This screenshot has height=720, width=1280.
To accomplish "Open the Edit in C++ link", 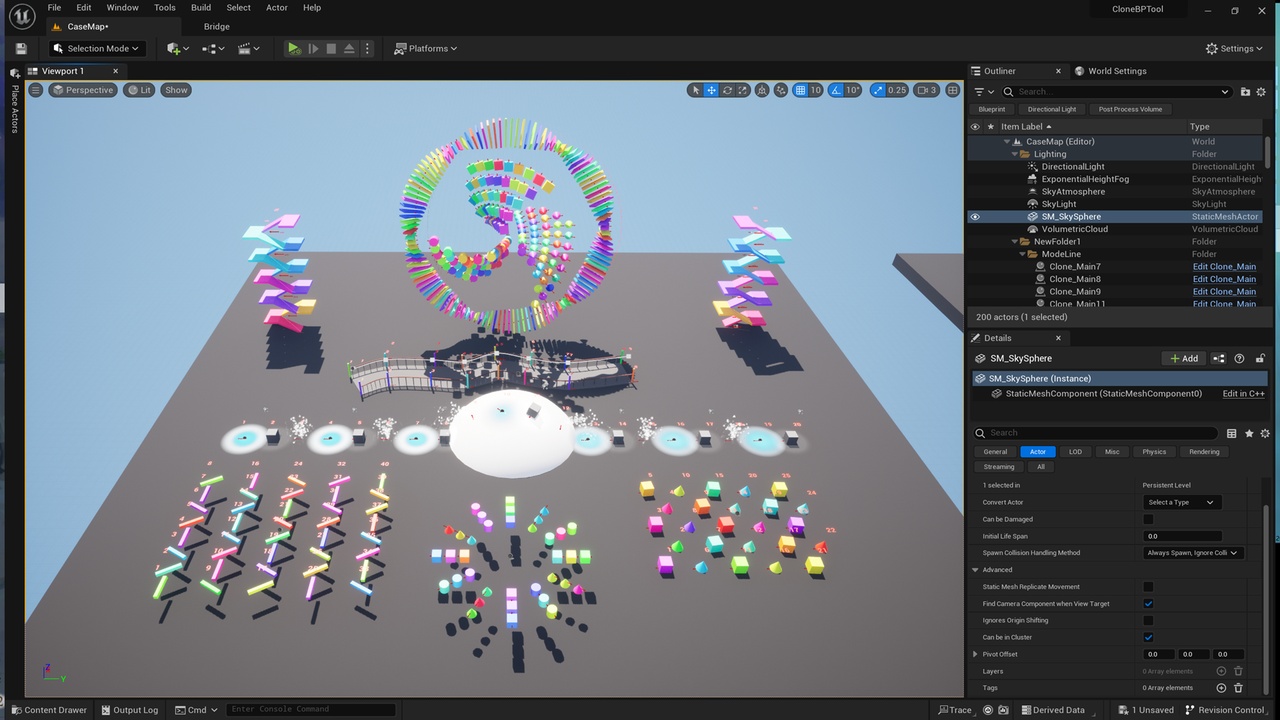I will pos(1243,394).
